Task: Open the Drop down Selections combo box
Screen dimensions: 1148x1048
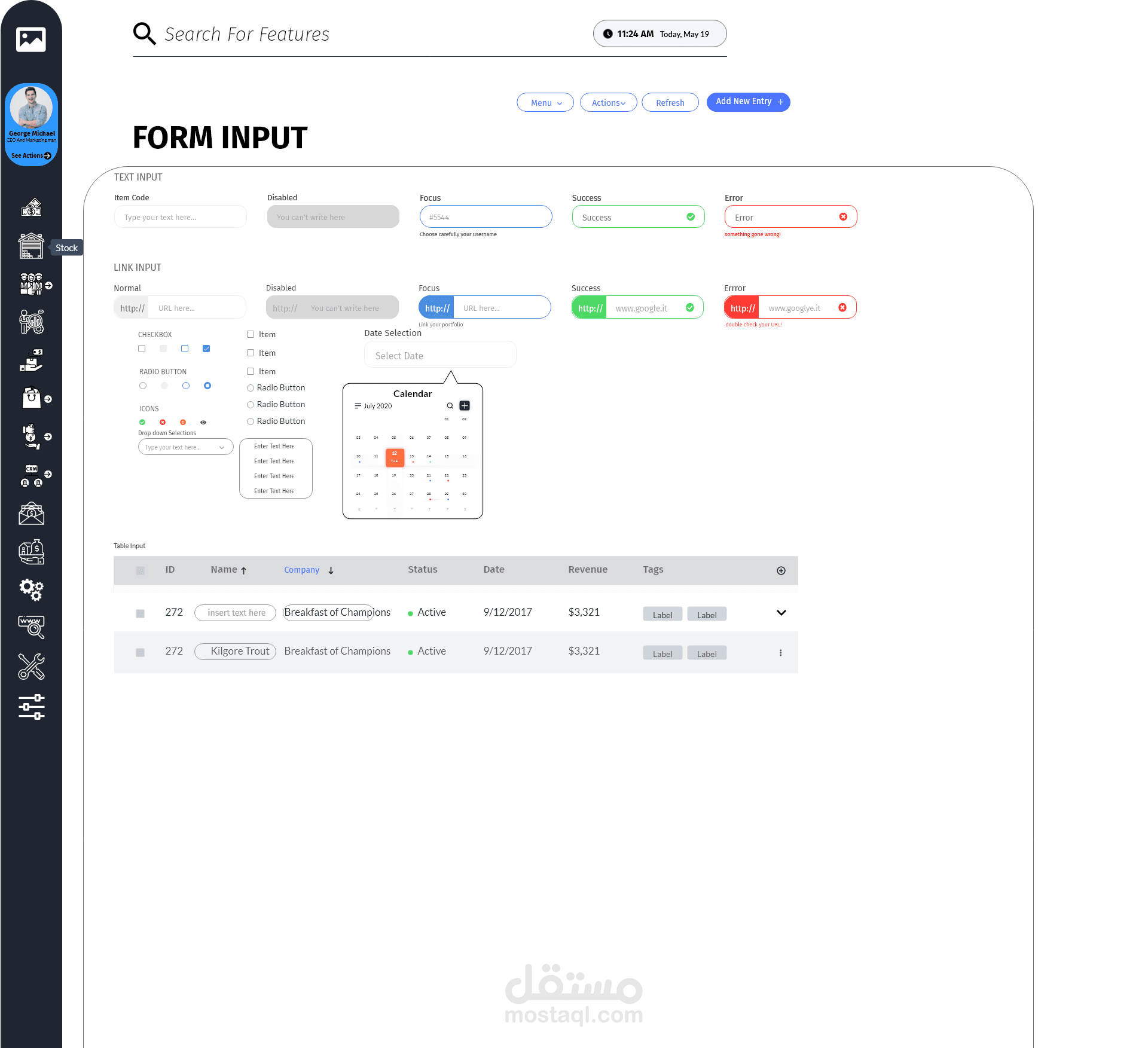Action: click(x=185, y=447)
